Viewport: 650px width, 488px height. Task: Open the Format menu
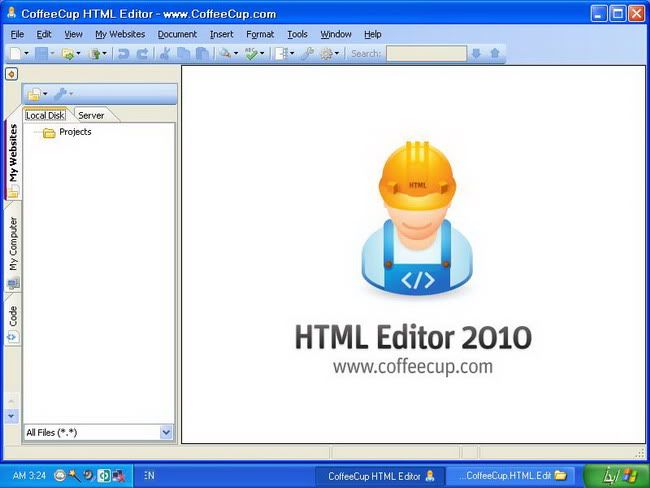click(260, 34)
